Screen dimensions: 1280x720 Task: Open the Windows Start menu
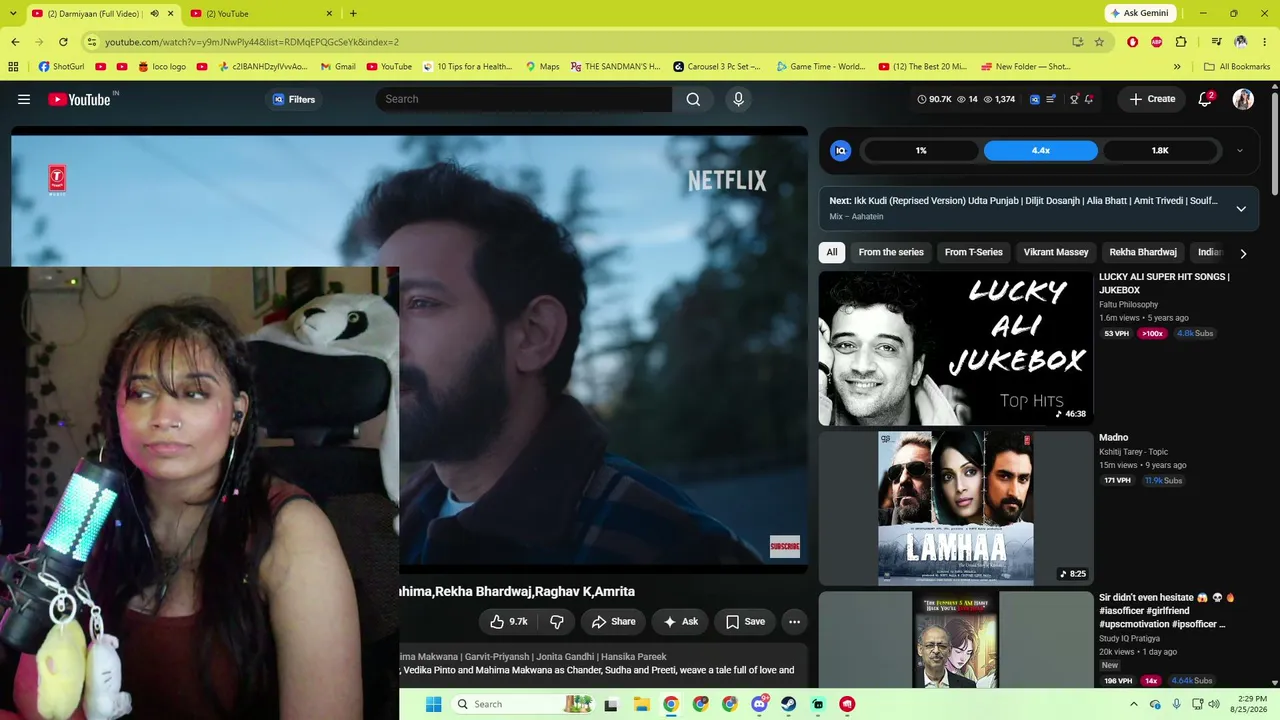tap(433, 704)
